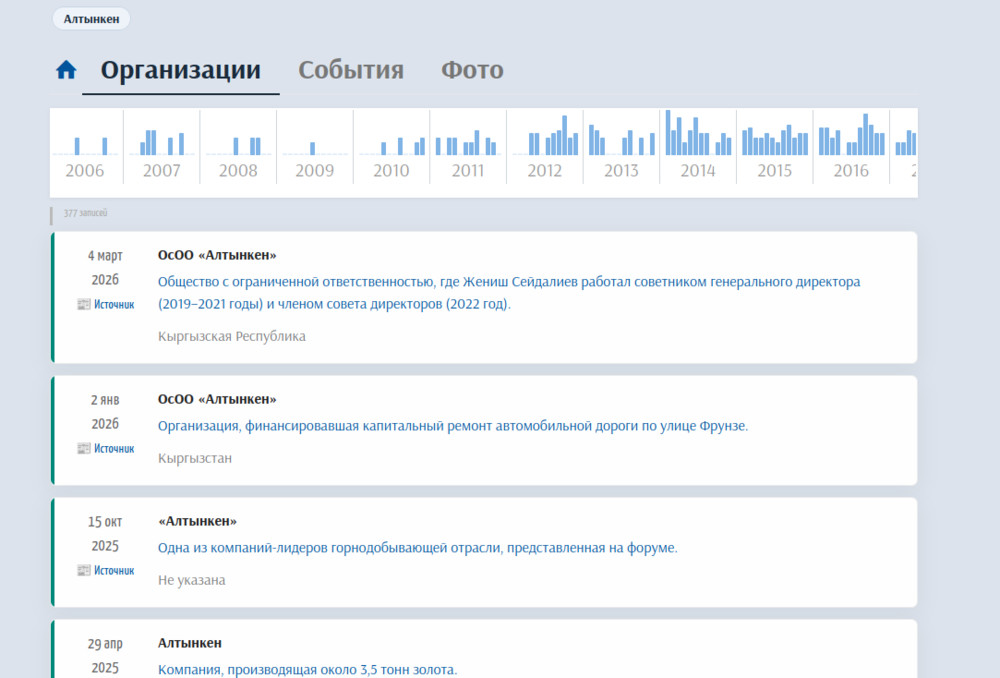The image size is (1000, 678).
Task: Open the Фото tab
Action: (472, 70)
